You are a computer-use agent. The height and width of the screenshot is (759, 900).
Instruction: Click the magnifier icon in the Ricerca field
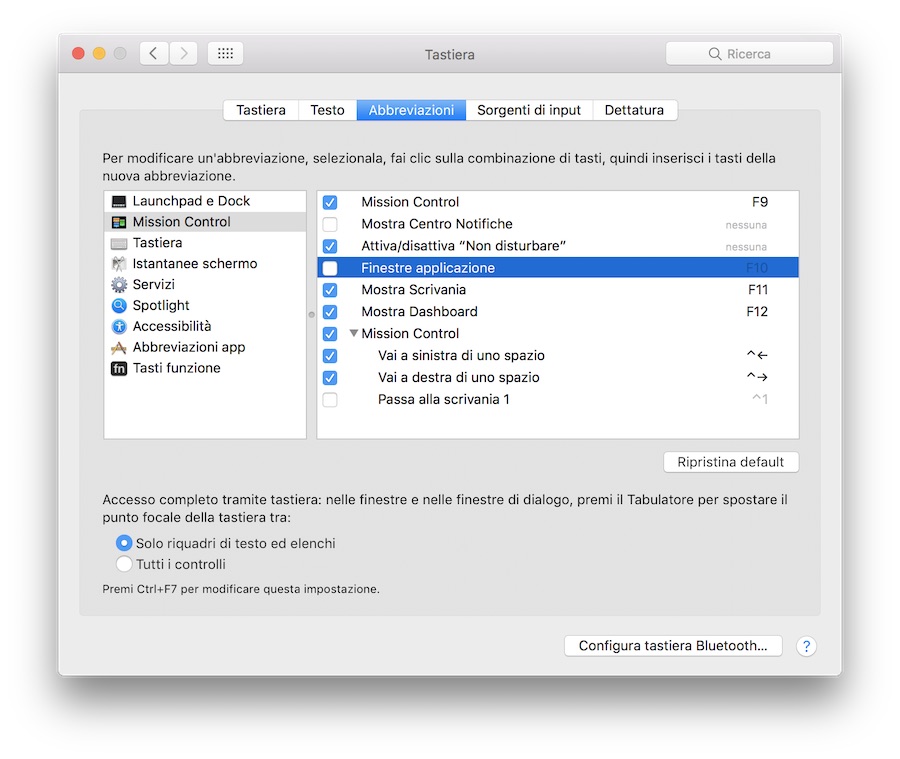coord(715,54)
